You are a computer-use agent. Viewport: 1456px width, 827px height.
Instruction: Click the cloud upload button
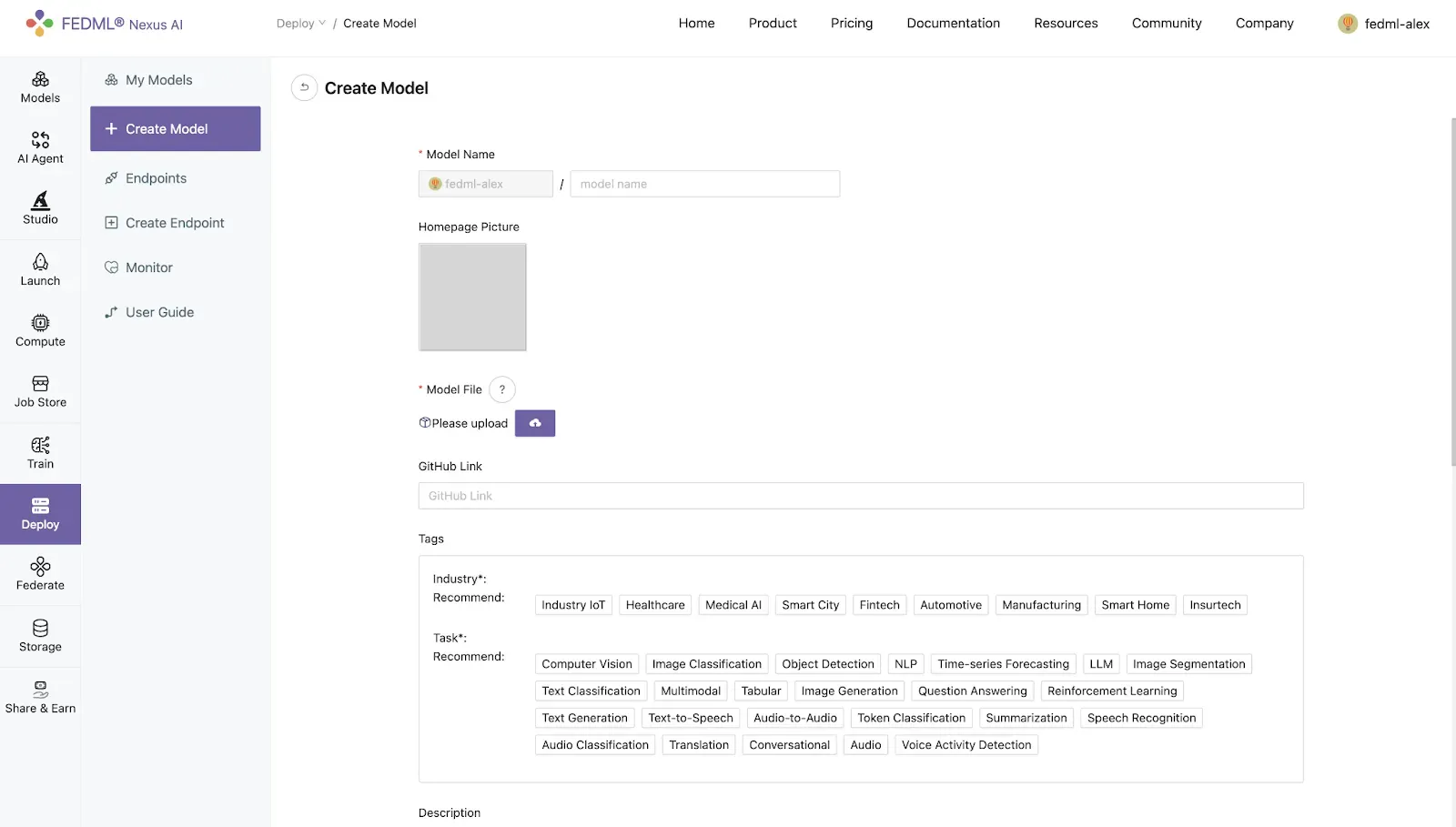[x=535, y=423]
